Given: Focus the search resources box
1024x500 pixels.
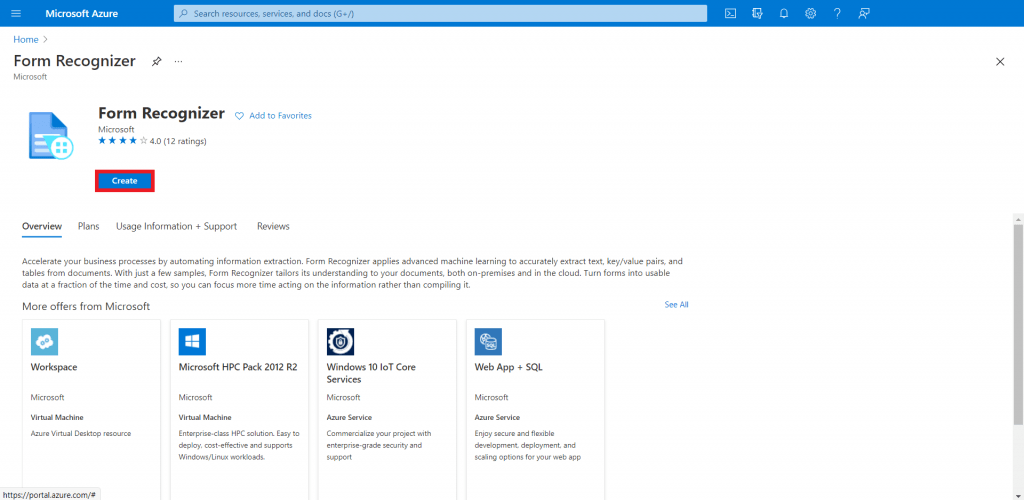Looking at the screenshot, I should pyautogui.click(x=440, y=13).
